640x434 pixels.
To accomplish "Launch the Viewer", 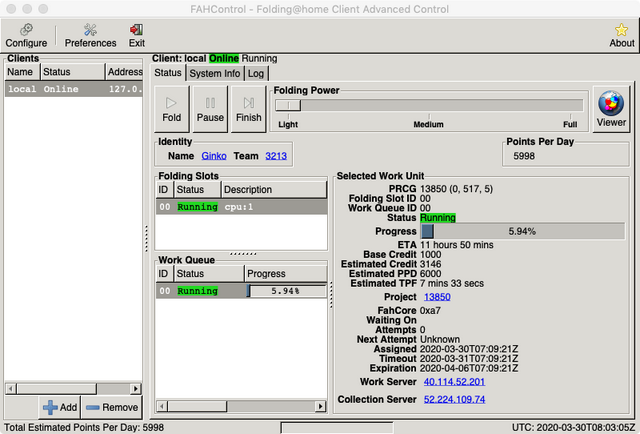I will [610, 109].
